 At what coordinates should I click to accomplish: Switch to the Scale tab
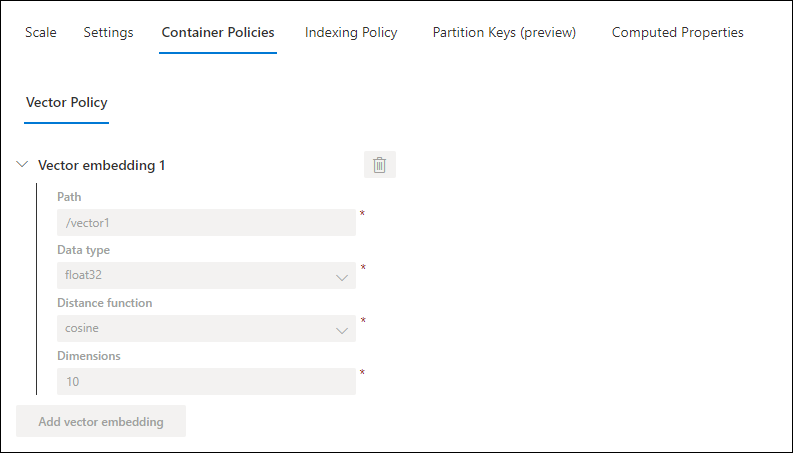41,32
